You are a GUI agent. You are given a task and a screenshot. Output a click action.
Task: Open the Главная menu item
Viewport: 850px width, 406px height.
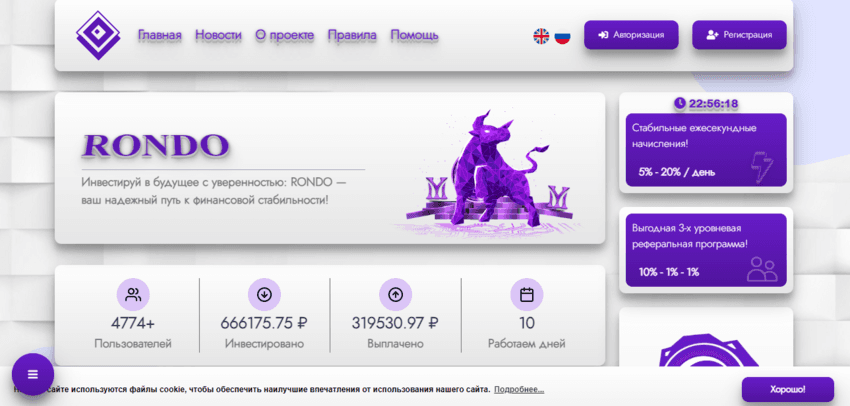point(160,36)
